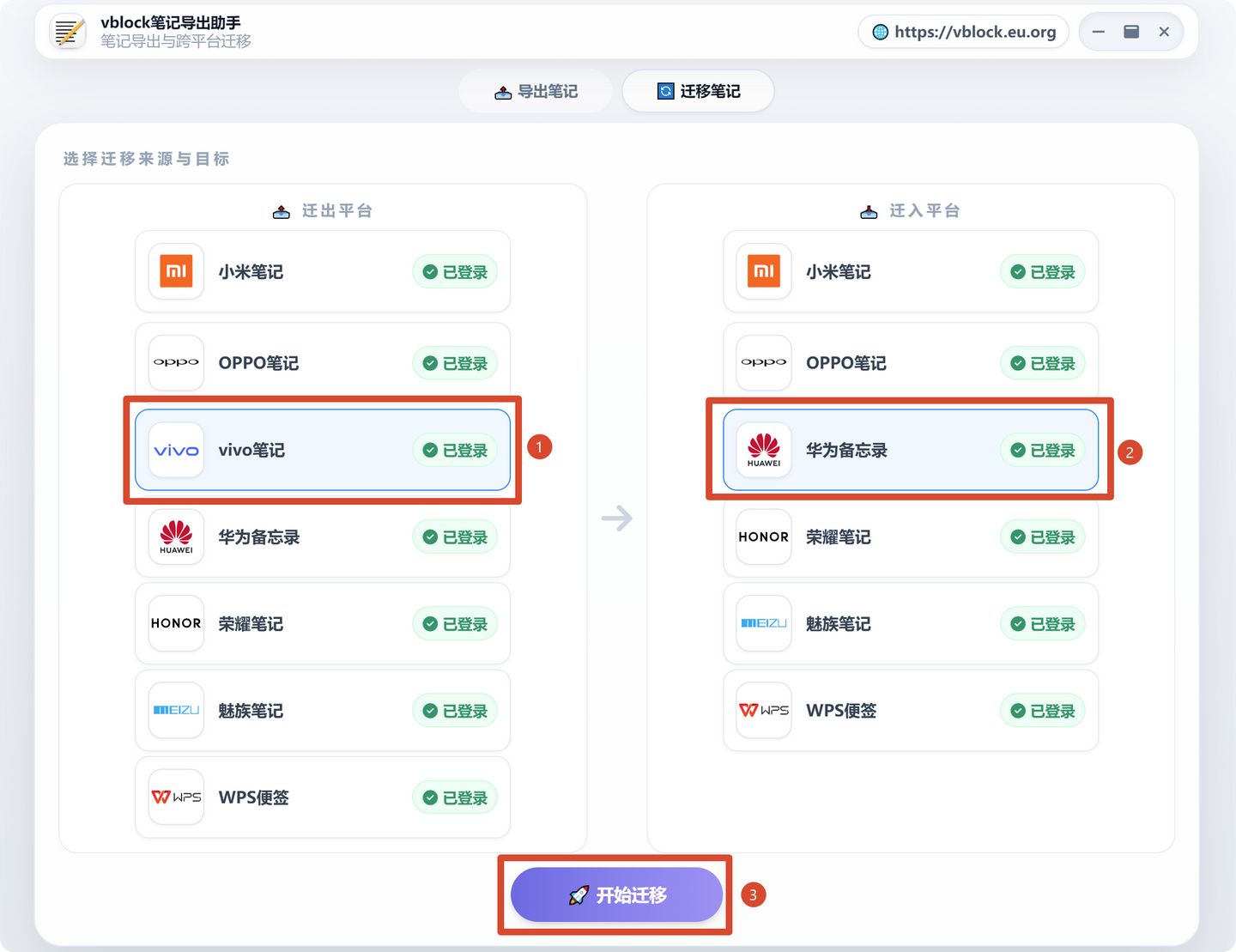Viewport: 1236px width, 952px height.
Task: Select 魅族笔记 as the 迁入平台 target
Action: click(x=911, y=623)
